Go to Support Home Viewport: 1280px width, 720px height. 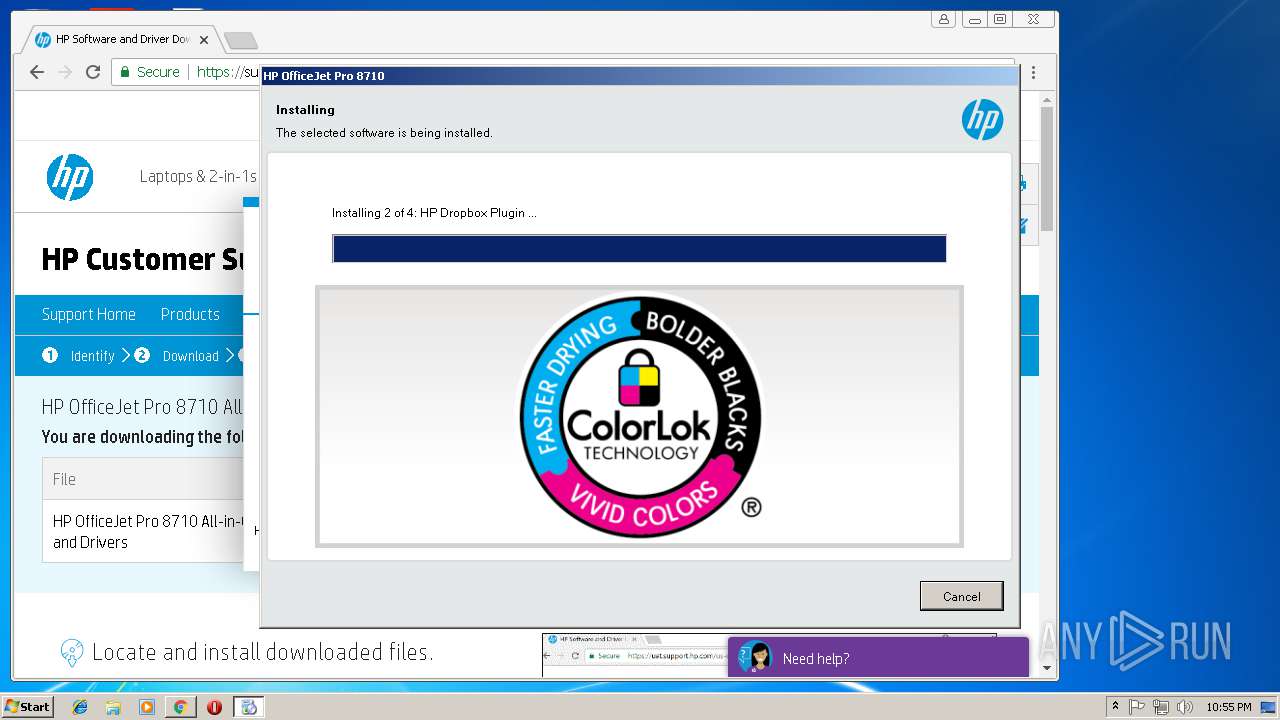(x=88, y=314)
